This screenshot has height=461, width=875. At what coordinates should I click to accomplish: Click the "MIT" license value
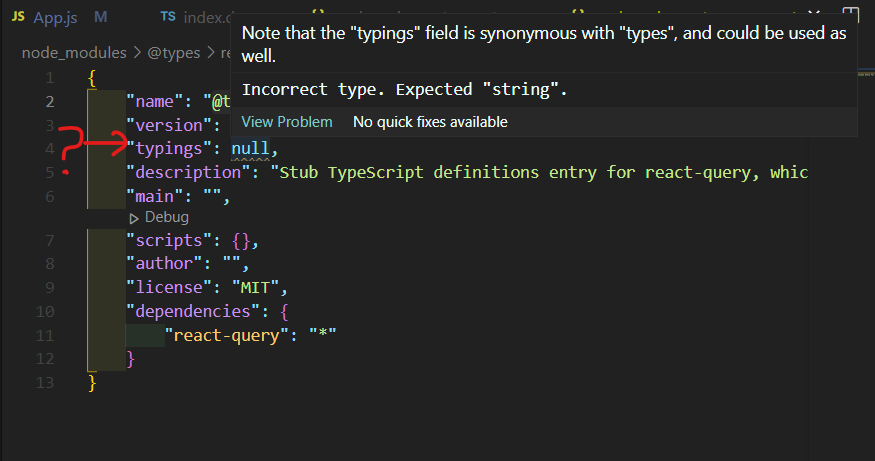[255, 287]
